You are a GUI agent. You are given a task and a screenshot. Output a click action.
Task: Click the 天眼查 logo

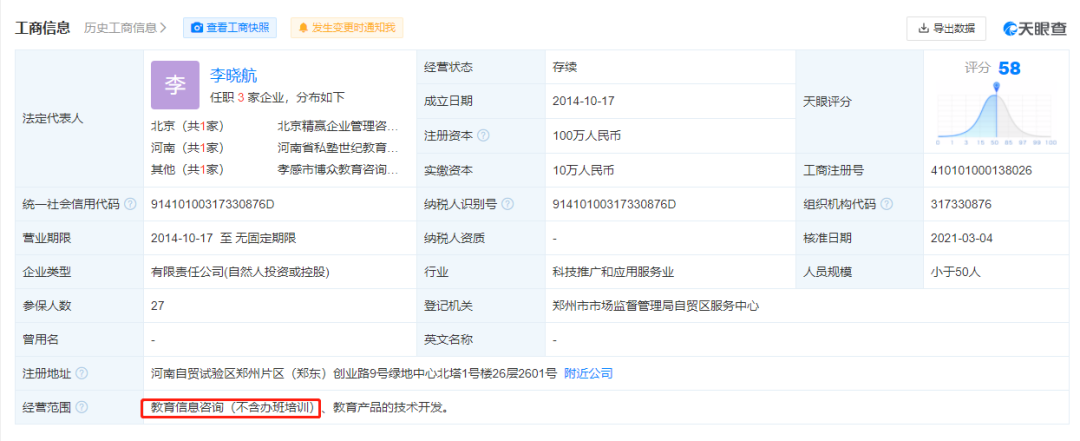pyautogui.click(x=1034, y=28)
